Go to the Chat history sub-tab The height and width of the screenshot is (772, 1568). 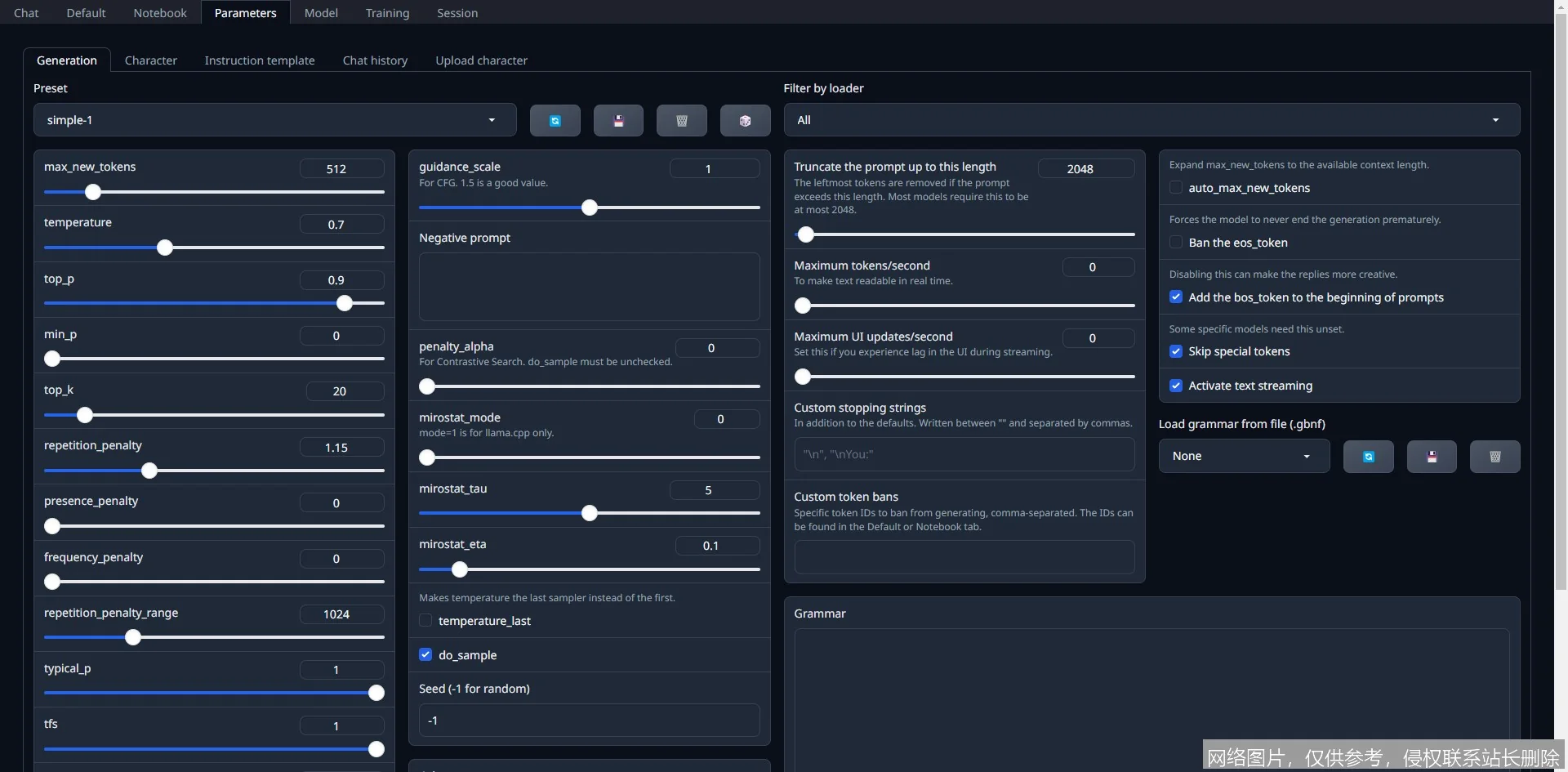(375, 60)
